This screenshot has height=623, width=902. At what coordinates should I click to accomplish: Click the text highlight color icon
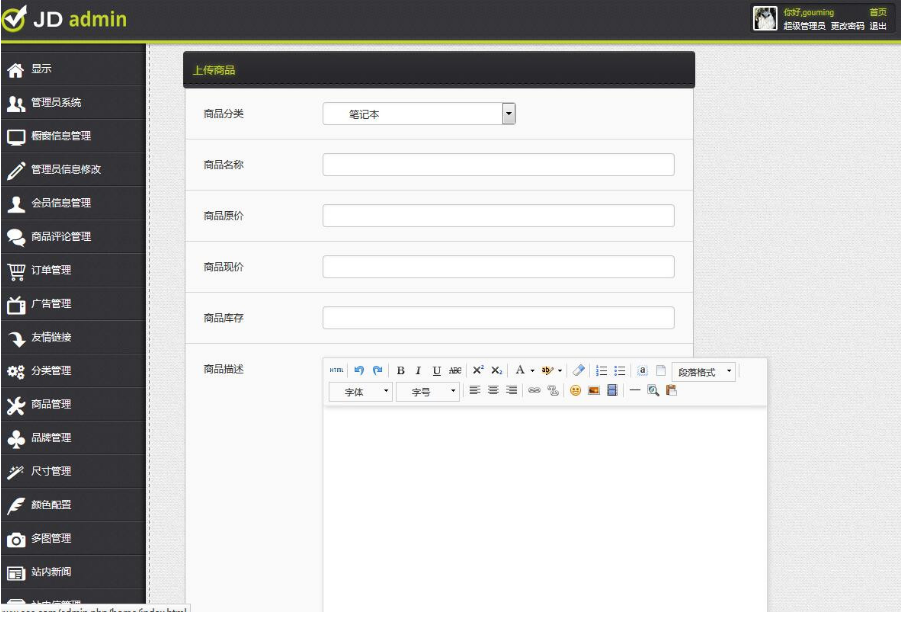[x=547, y=370]
